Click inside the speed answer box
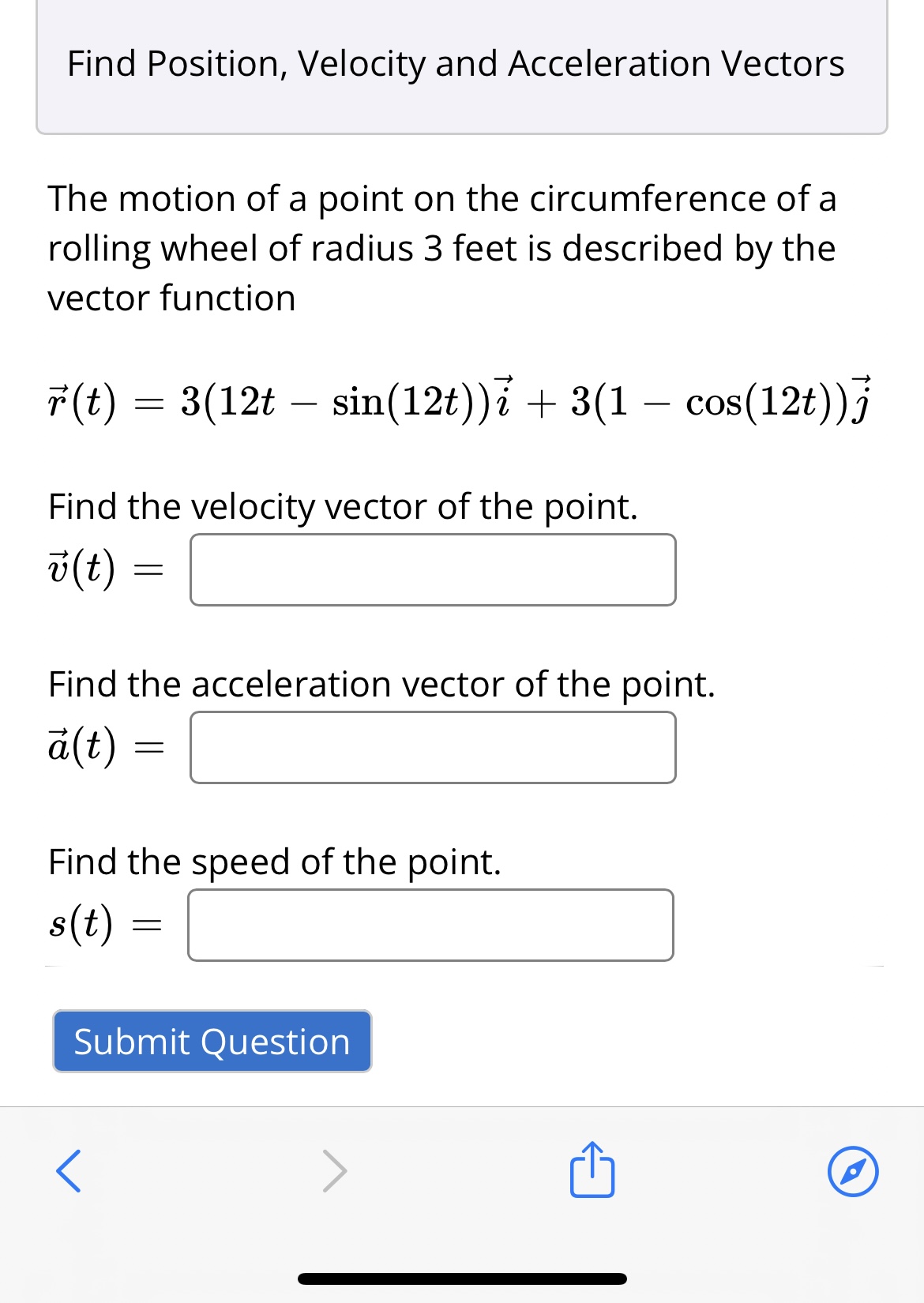The height and width of the screenshot is (1303, 924). [429, 924]
